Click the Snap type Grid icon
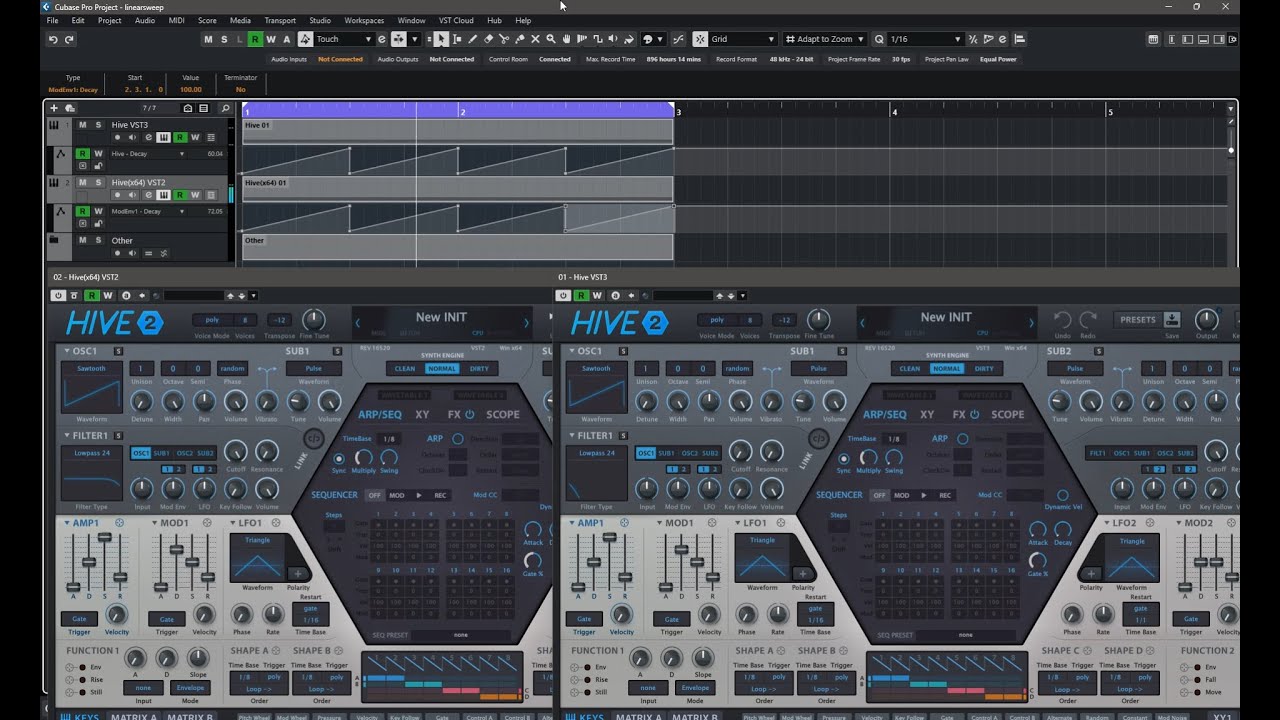 coord(700,39)
